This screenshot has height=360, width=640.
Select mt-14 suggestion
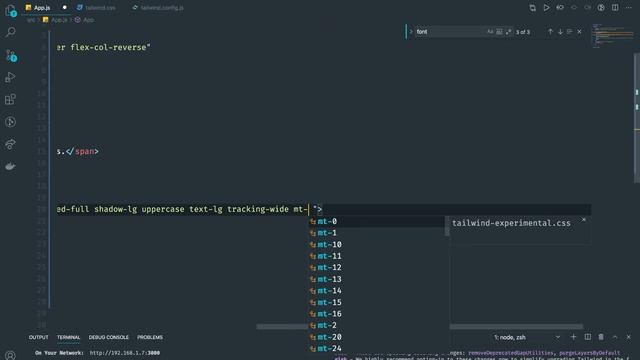pyautogui.click(x=377, y=291)
